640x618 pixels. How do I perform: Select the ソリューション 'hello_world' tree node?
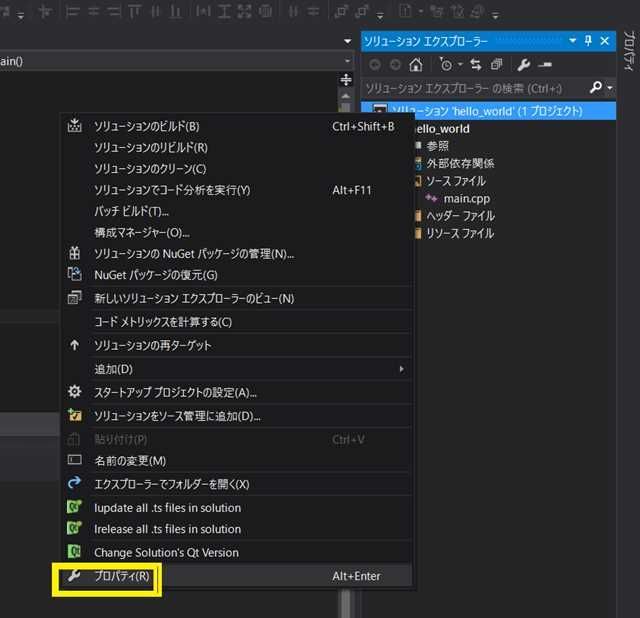tap(489, 111)
